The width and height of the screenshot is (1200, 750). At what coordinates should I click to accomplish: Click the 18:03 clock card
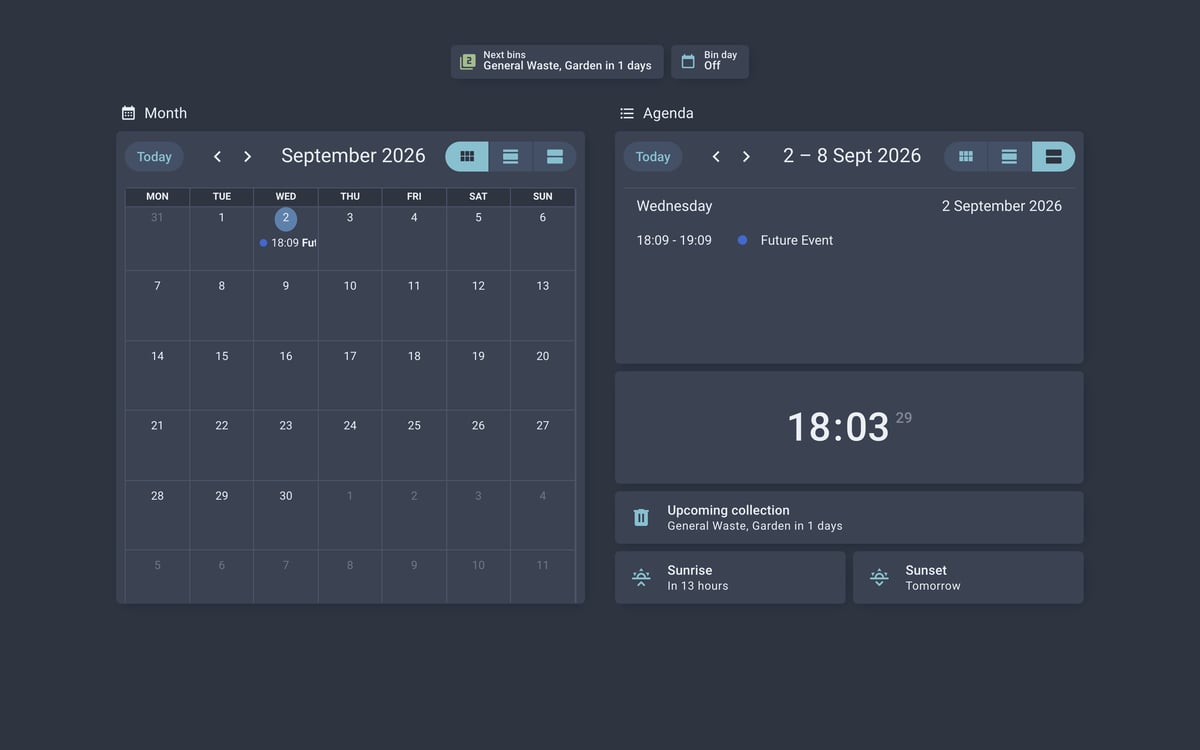tap(849, 427)
